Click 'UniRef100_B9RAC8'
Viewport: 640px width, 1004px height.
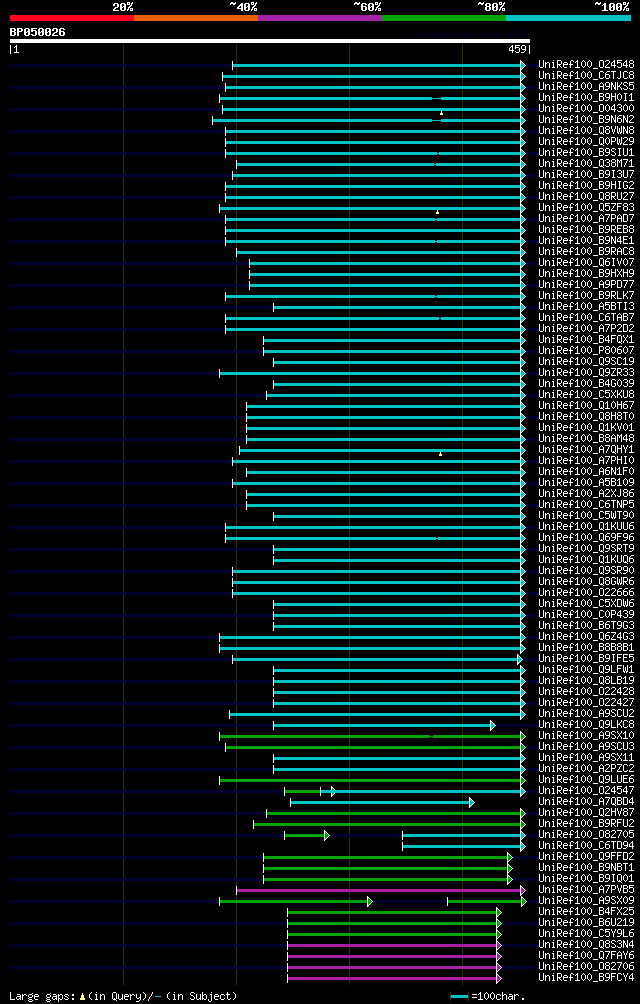(586, 252)
